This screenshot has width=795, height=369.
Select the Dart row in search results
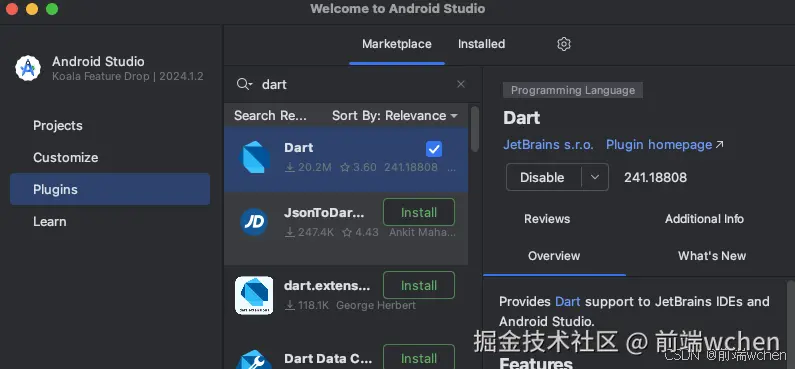[346, 160]
